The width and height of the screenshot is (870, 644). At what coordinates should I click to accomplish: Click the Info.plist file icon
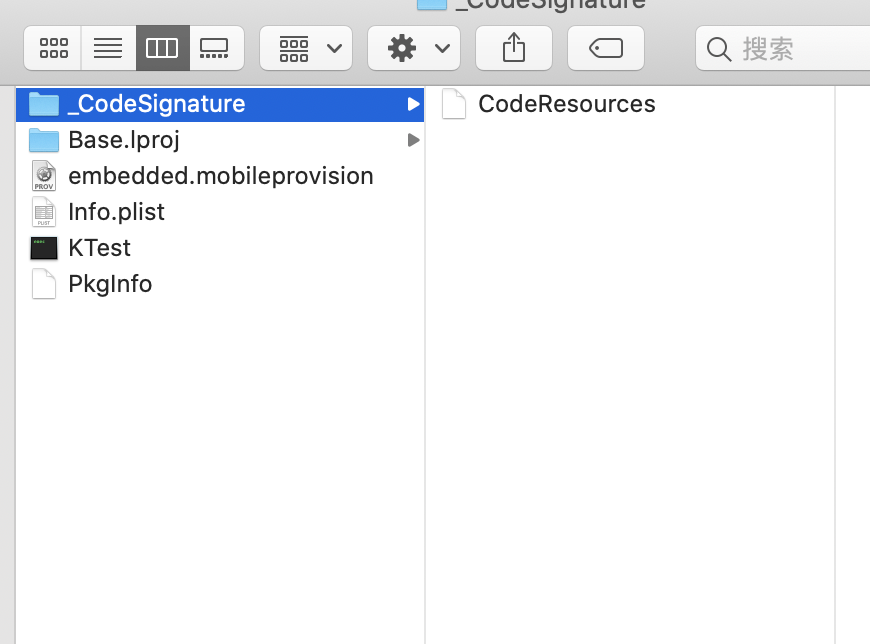[44, 212]
